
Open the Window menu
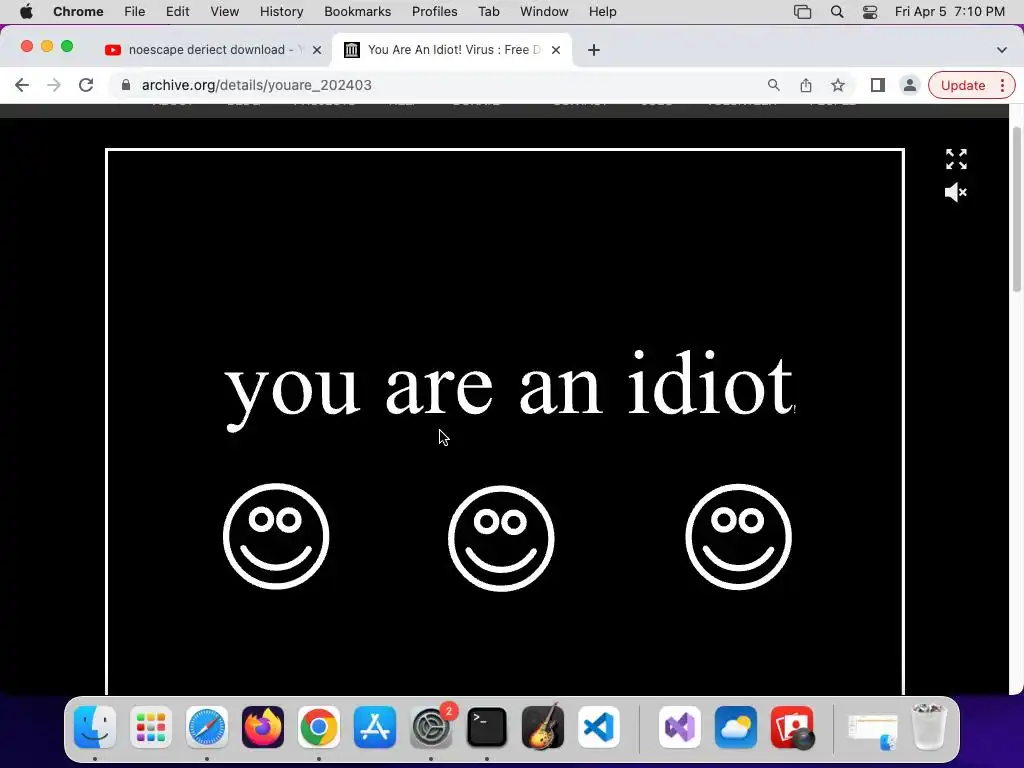[544, 12]
